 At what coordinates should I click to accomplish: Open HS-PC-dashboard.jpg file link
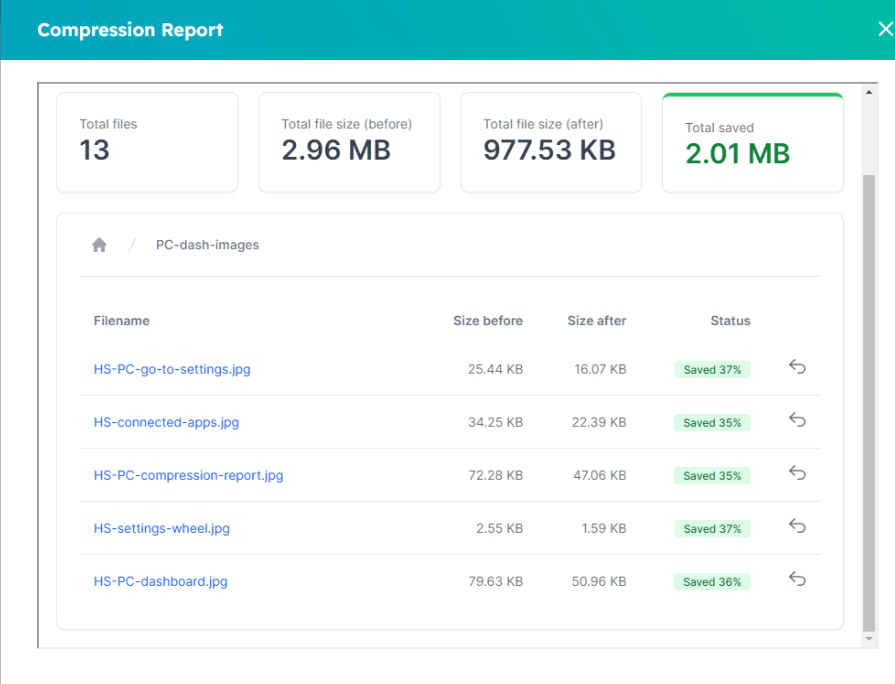pyautogui.click(x=160, y=581)
